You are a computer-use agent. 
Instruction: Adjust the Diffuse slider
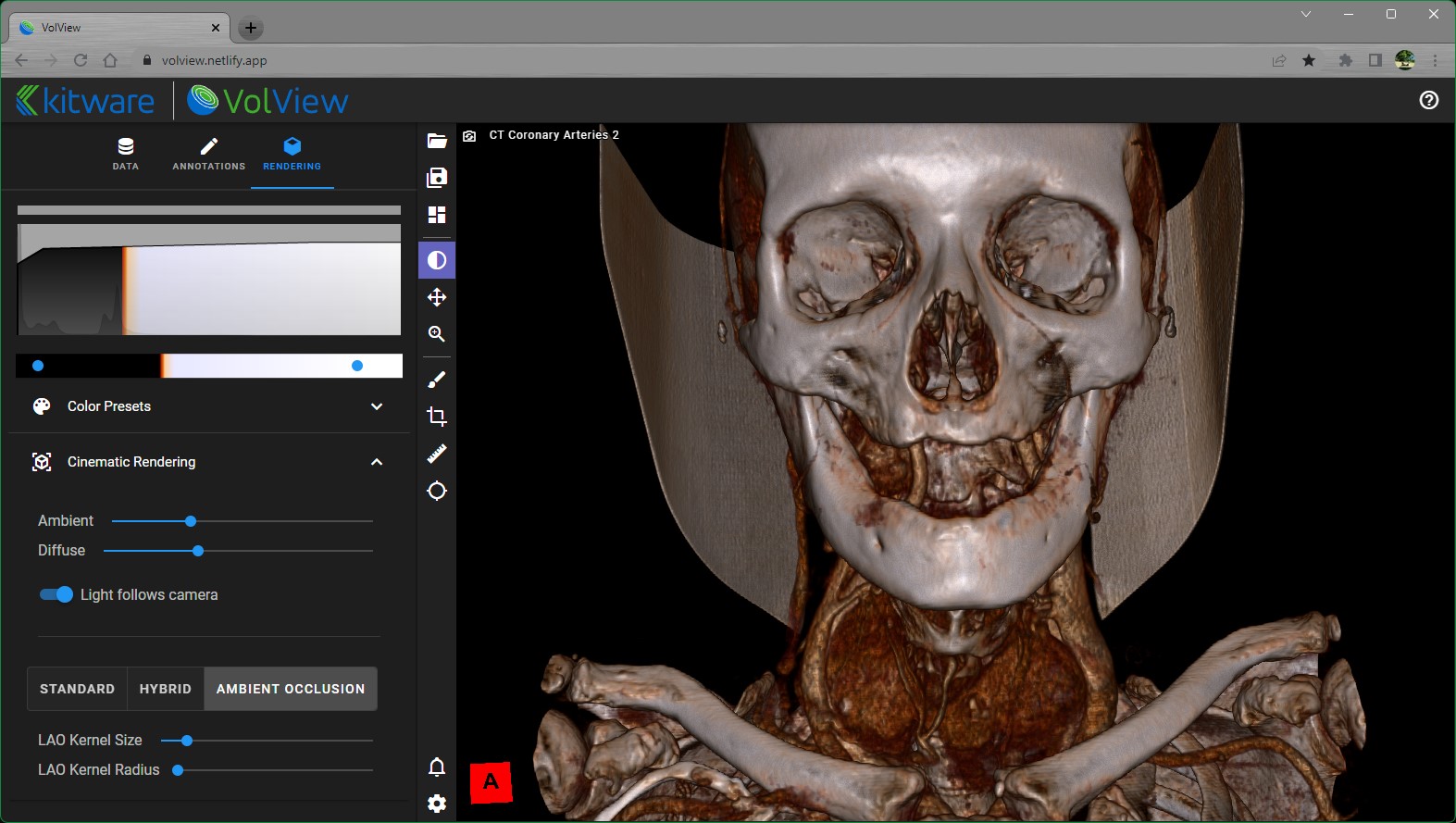239,551
